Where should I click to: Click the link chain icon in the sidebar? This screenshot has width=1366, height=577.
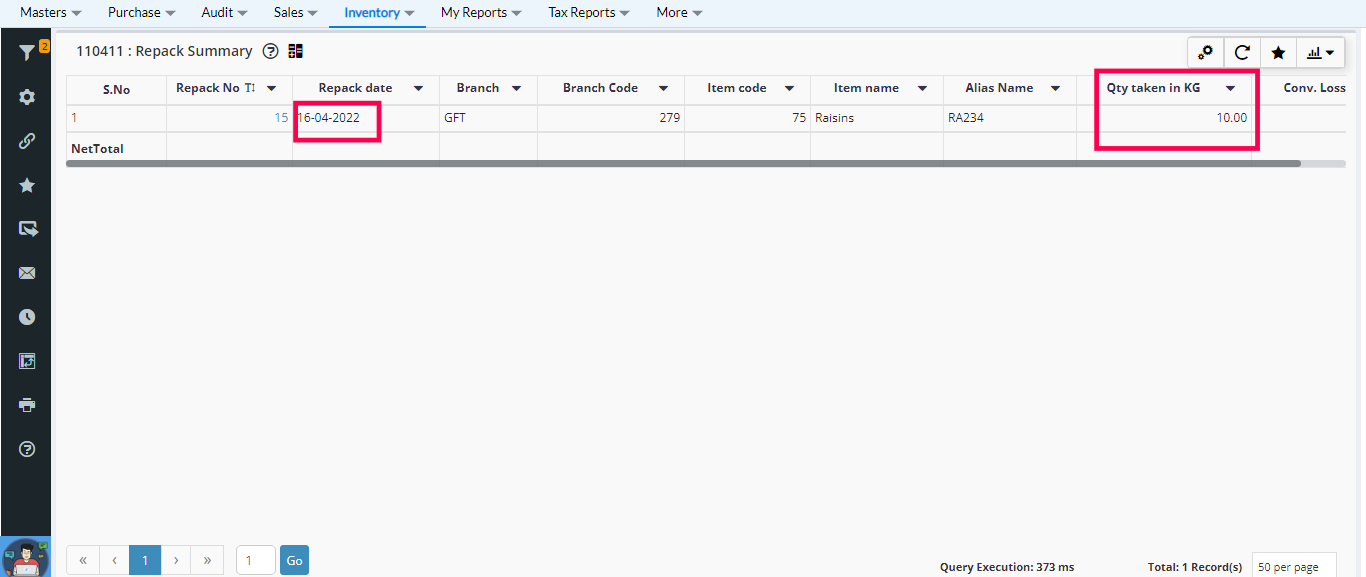(x=27, y=141)
